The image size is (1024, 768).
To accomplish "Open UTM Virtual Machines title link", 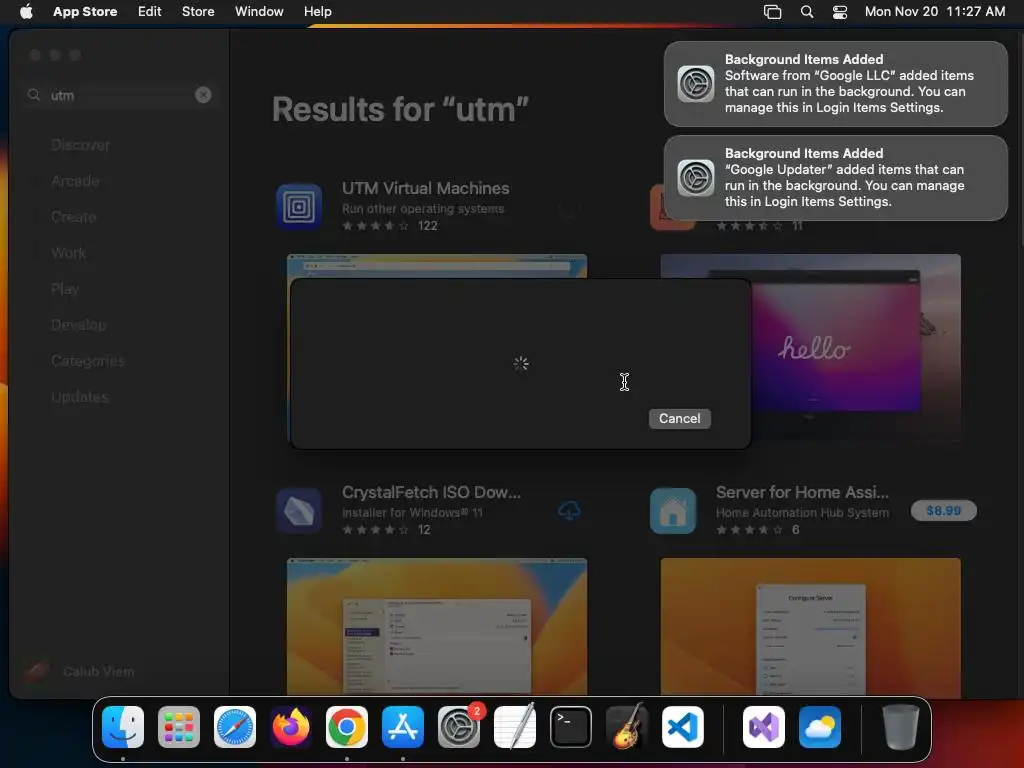I will [426, 188].
